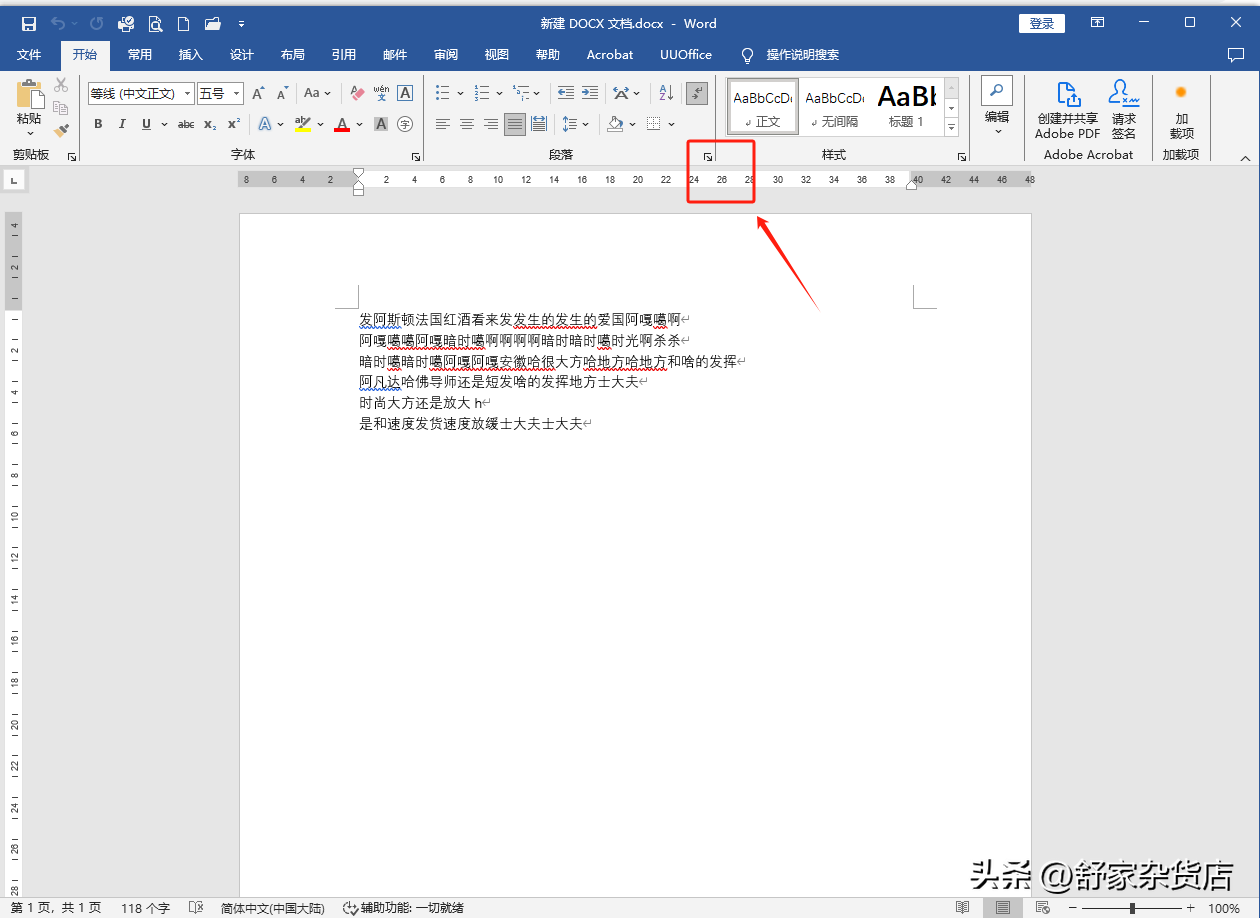Click the Create and Share Adobe PDF icon
This screenshot has width=1260, height=918.
(x=1067, y=111)
